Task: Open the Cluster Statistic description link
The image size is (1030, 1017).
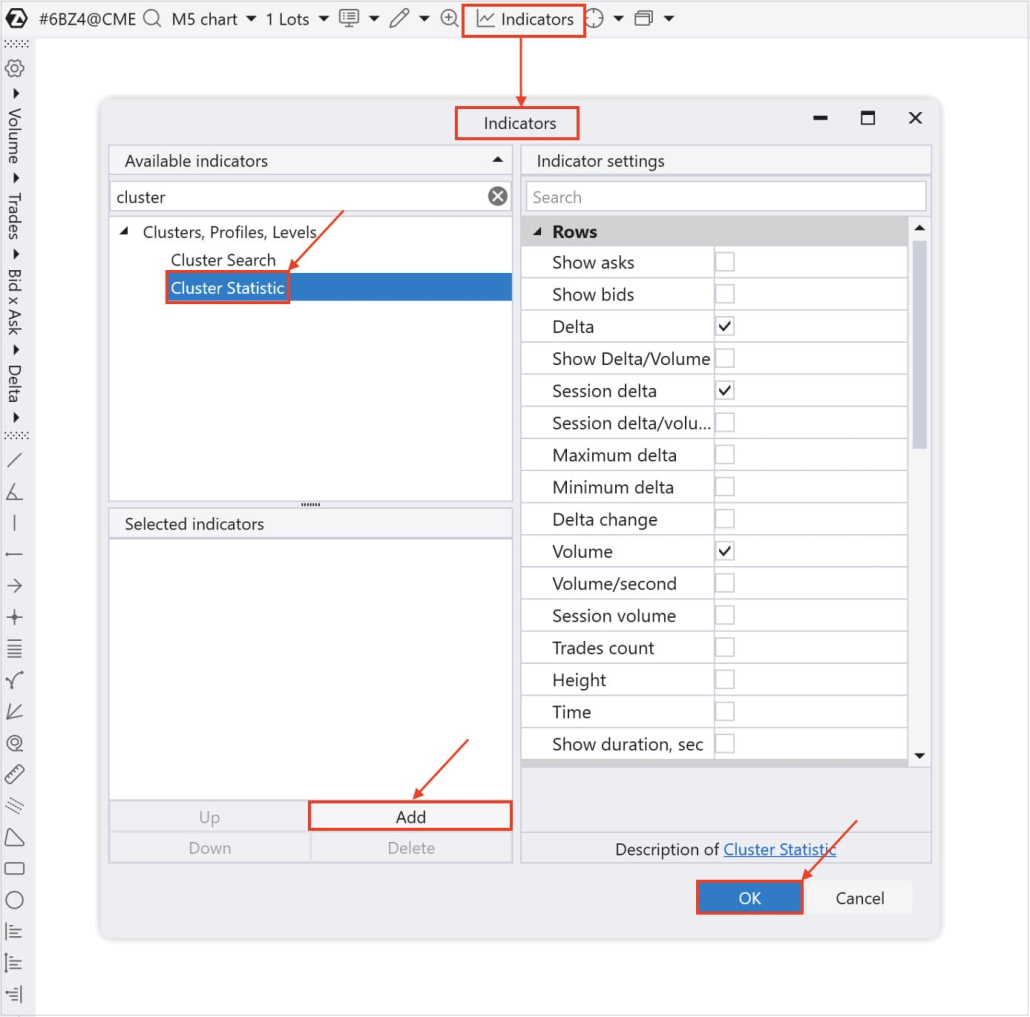Action: 779,849
